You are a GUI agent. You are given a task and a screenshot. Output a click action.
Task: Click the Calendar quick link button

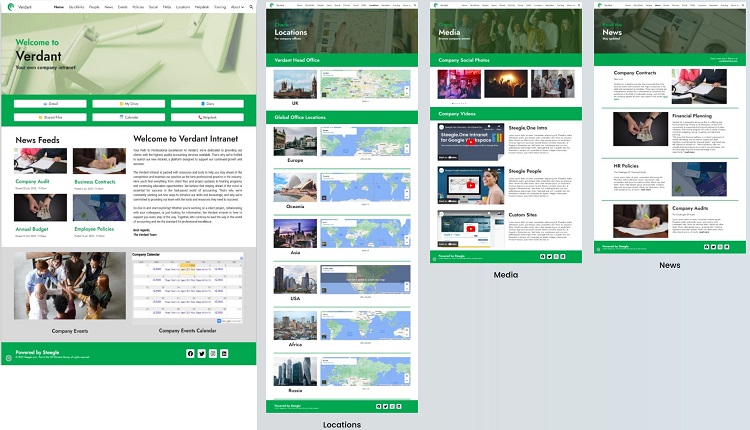point(129,117)
